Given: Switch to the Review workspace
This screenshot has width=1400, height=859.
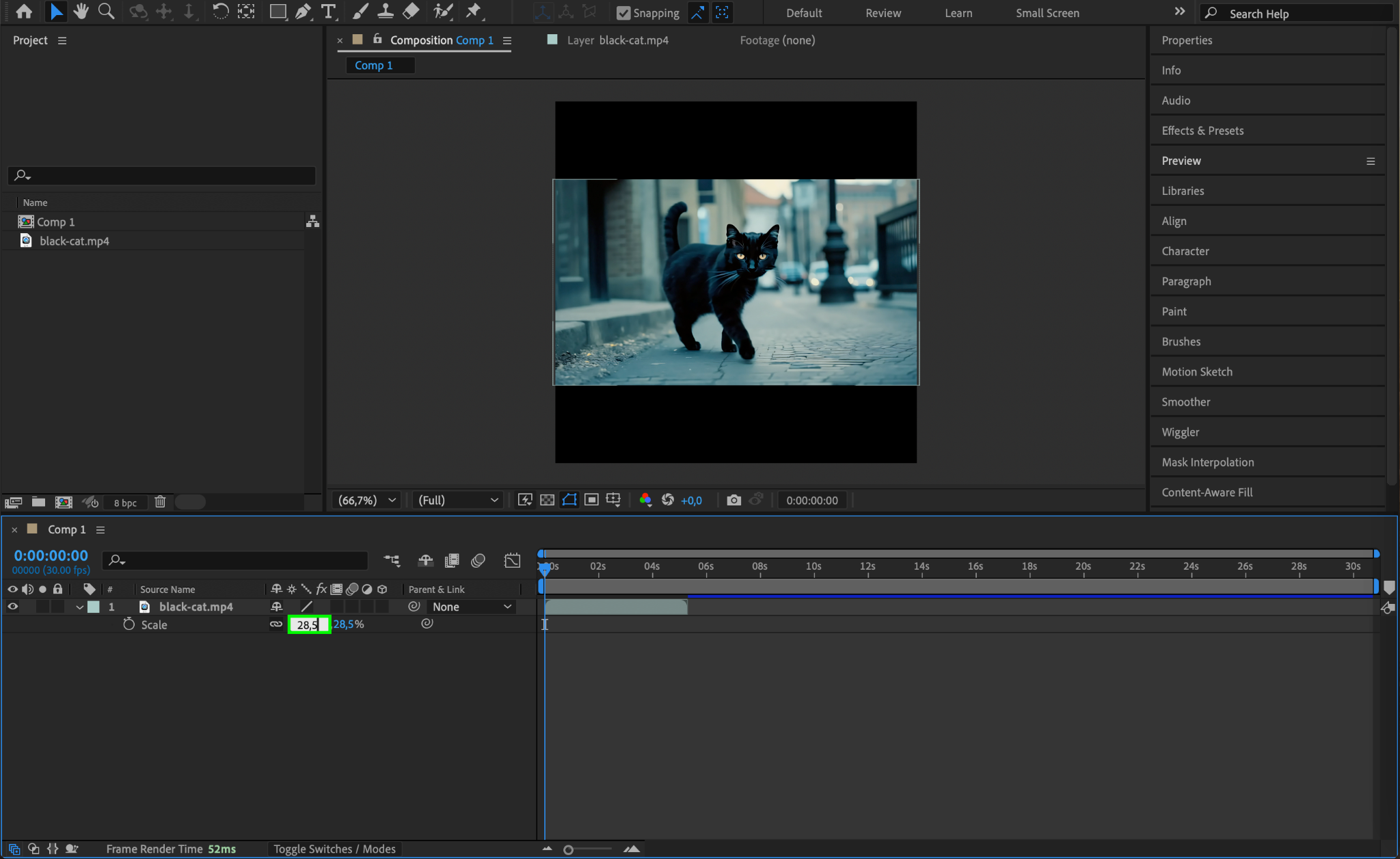Looking at the screenshot, I should coord(883,13).
